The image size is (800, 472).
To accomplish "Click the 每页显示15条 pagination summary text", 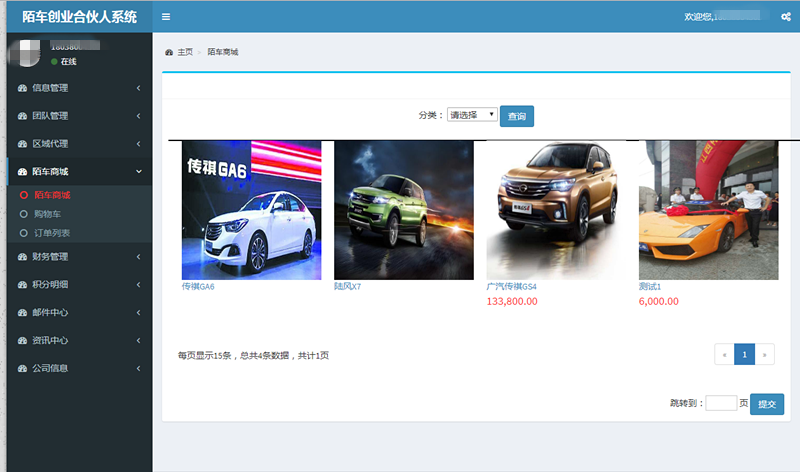I will click(x=253, y=356).
